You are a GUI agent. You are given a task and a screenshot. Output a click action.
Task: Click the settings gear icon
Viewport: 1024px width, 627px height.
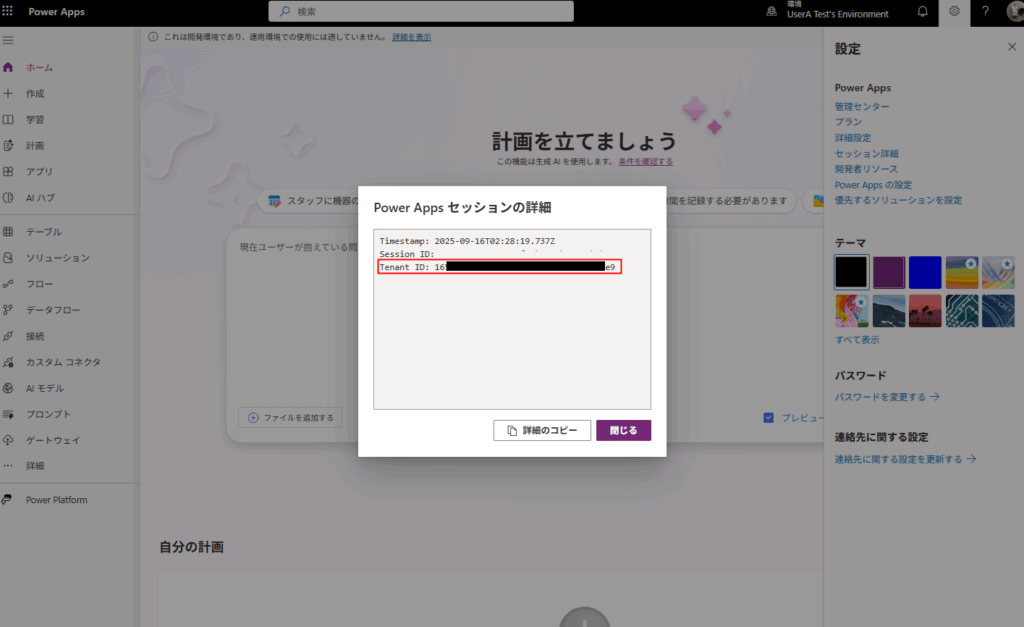[954, 12]
